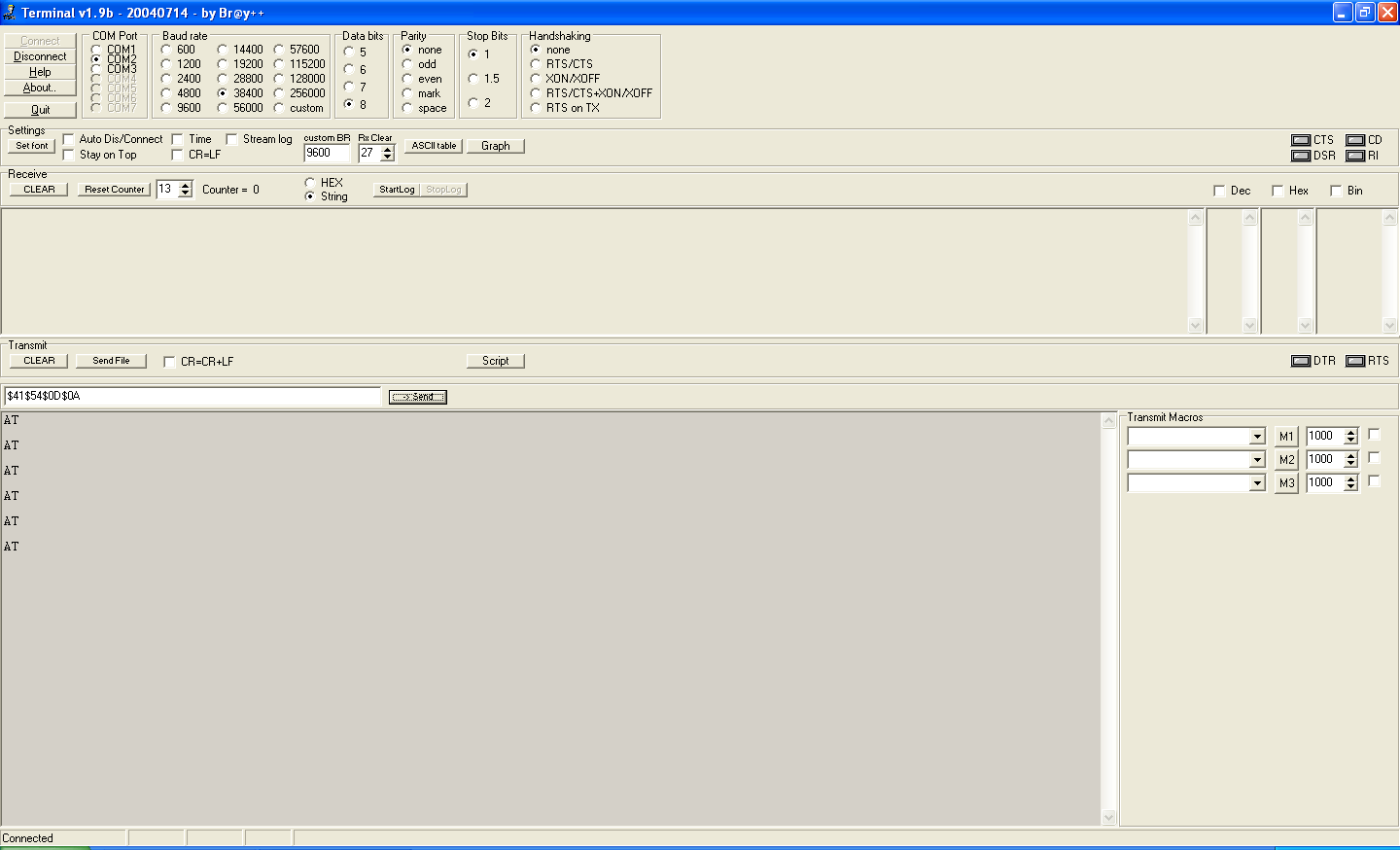Click the CD status indicator
The image size is (1400, 850).
pos(1355,140)
